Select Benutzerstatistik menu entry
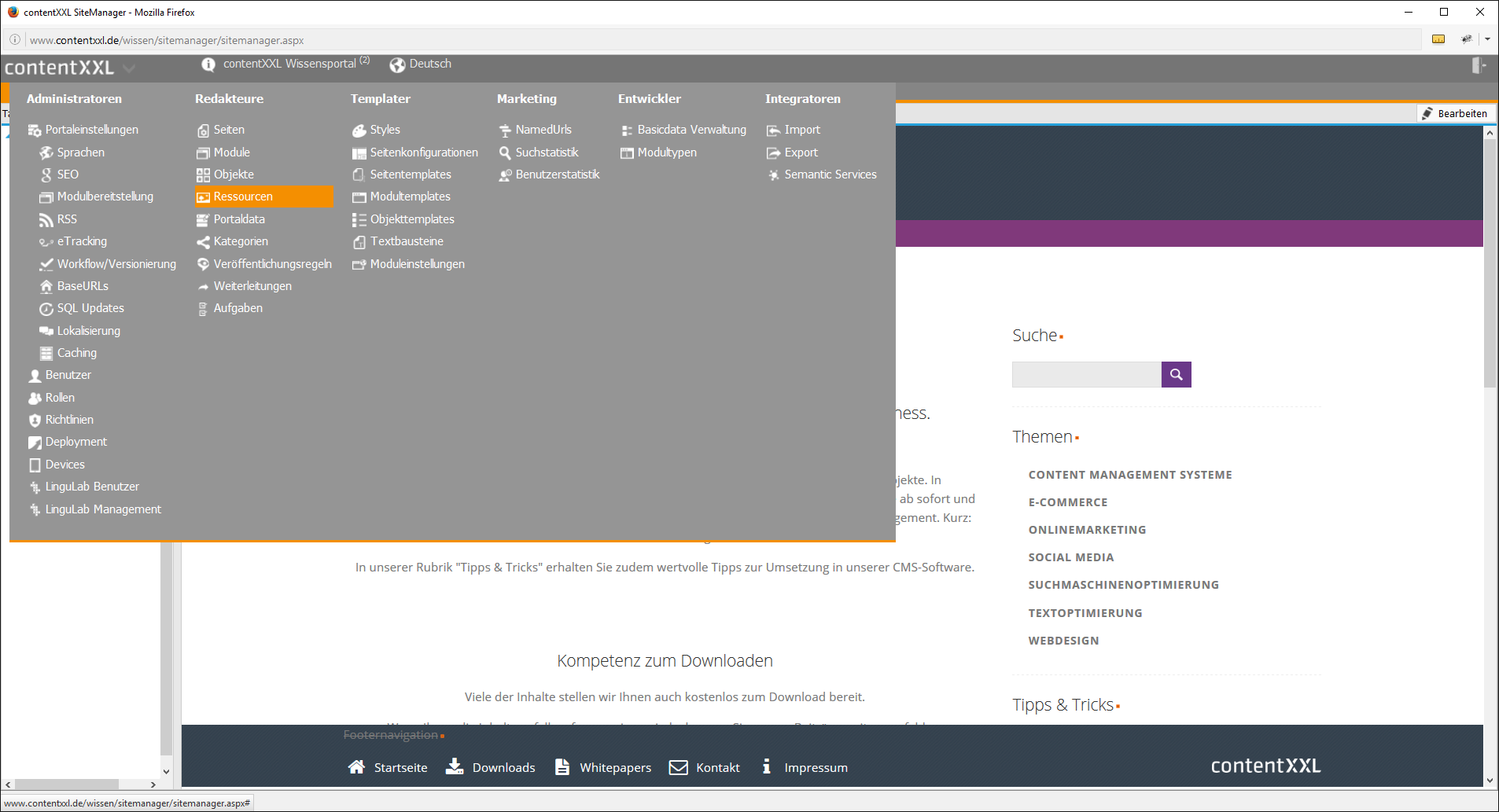The height and width of the screenshot is (812, 1499). click(558, 175)
